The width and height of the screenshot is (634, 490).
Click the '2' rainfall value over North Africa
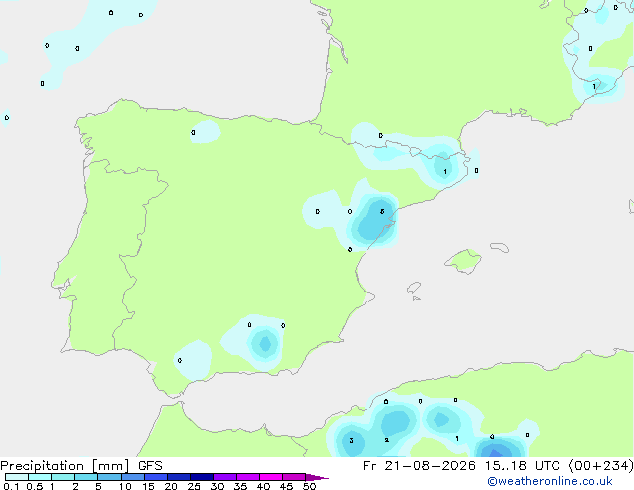point(387,440)
